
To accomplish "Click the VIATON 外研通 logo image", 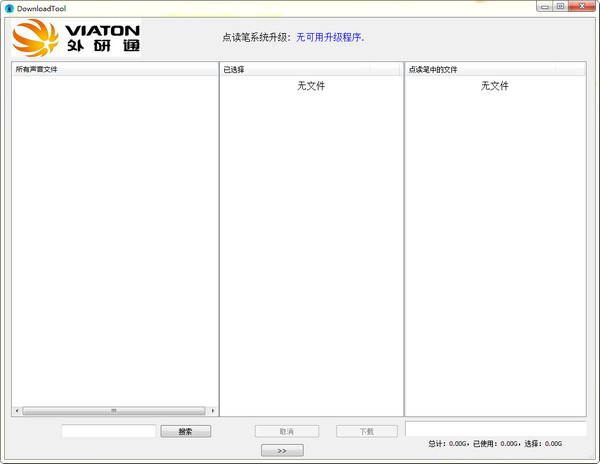I will point(76,37).
